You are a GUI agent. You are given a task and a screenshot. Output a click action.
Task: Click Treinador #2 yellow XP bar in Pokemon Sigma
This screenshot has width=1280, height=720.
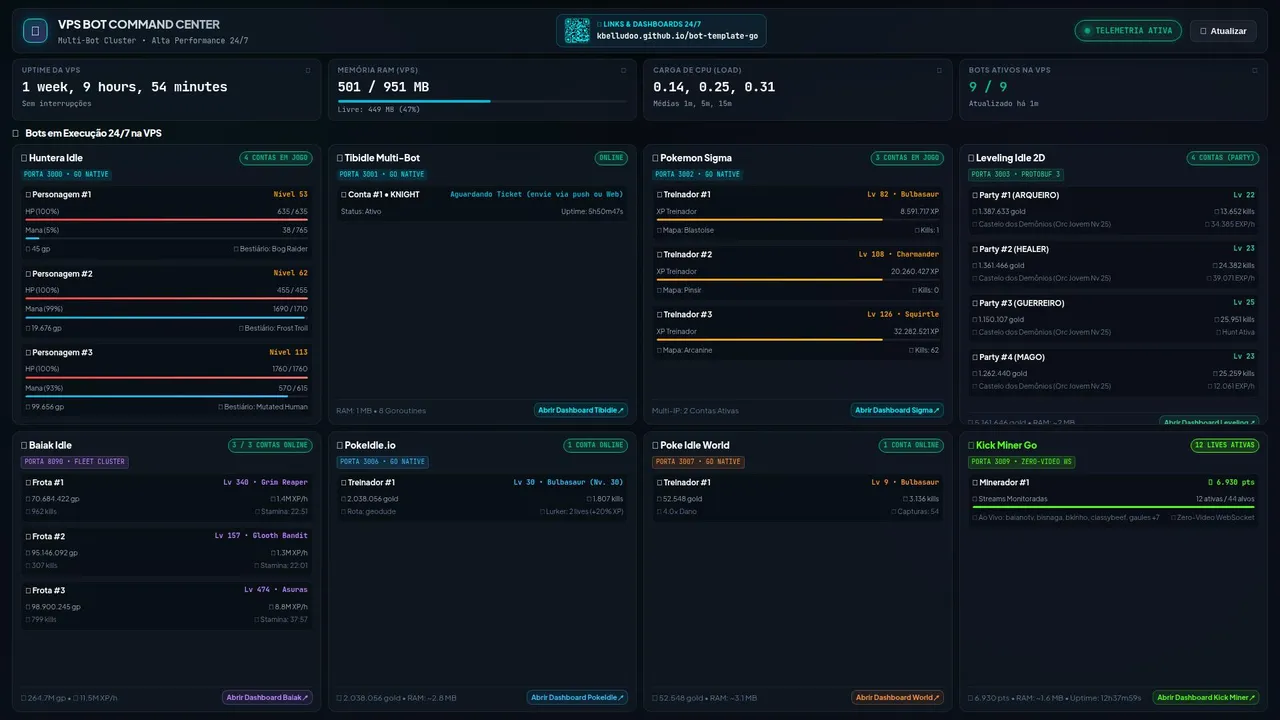(x=798, y=279)
